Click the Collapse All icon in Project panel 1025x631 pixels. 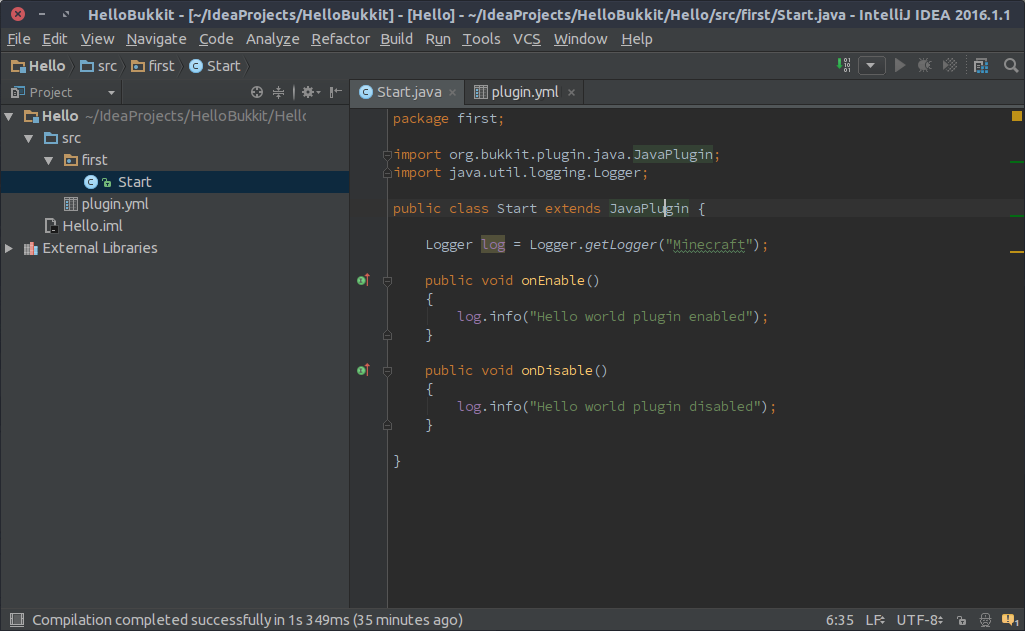[279, 92]
